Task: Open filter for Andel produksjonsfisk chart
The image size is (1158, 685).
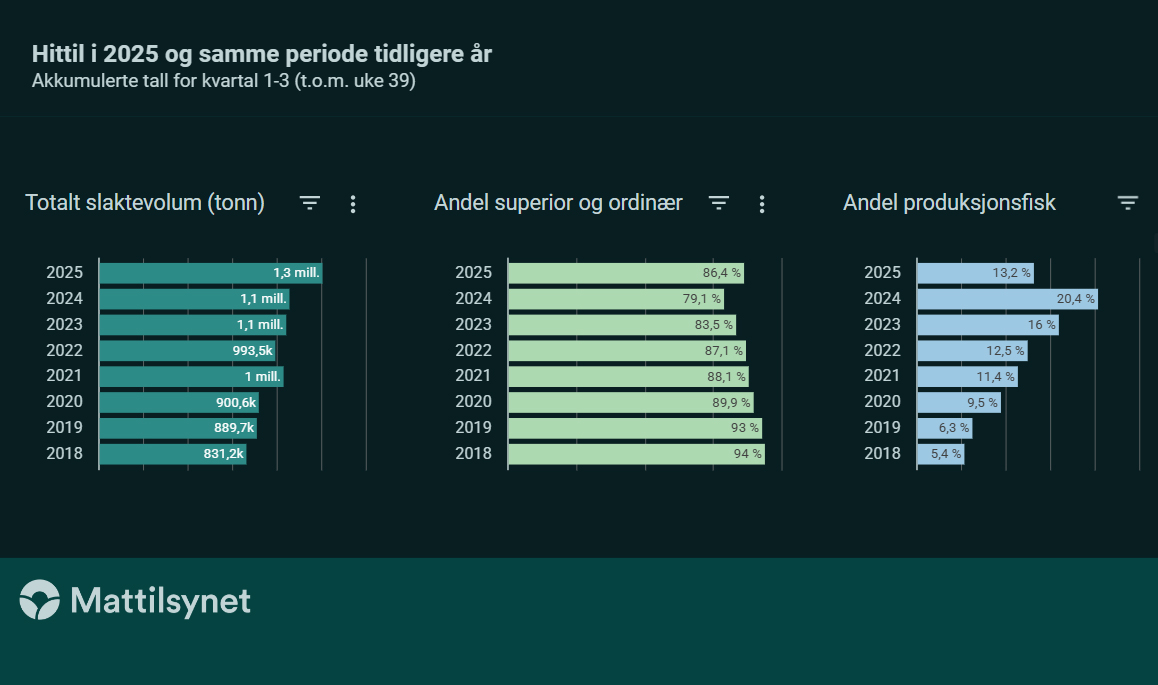Action: 1128,203
